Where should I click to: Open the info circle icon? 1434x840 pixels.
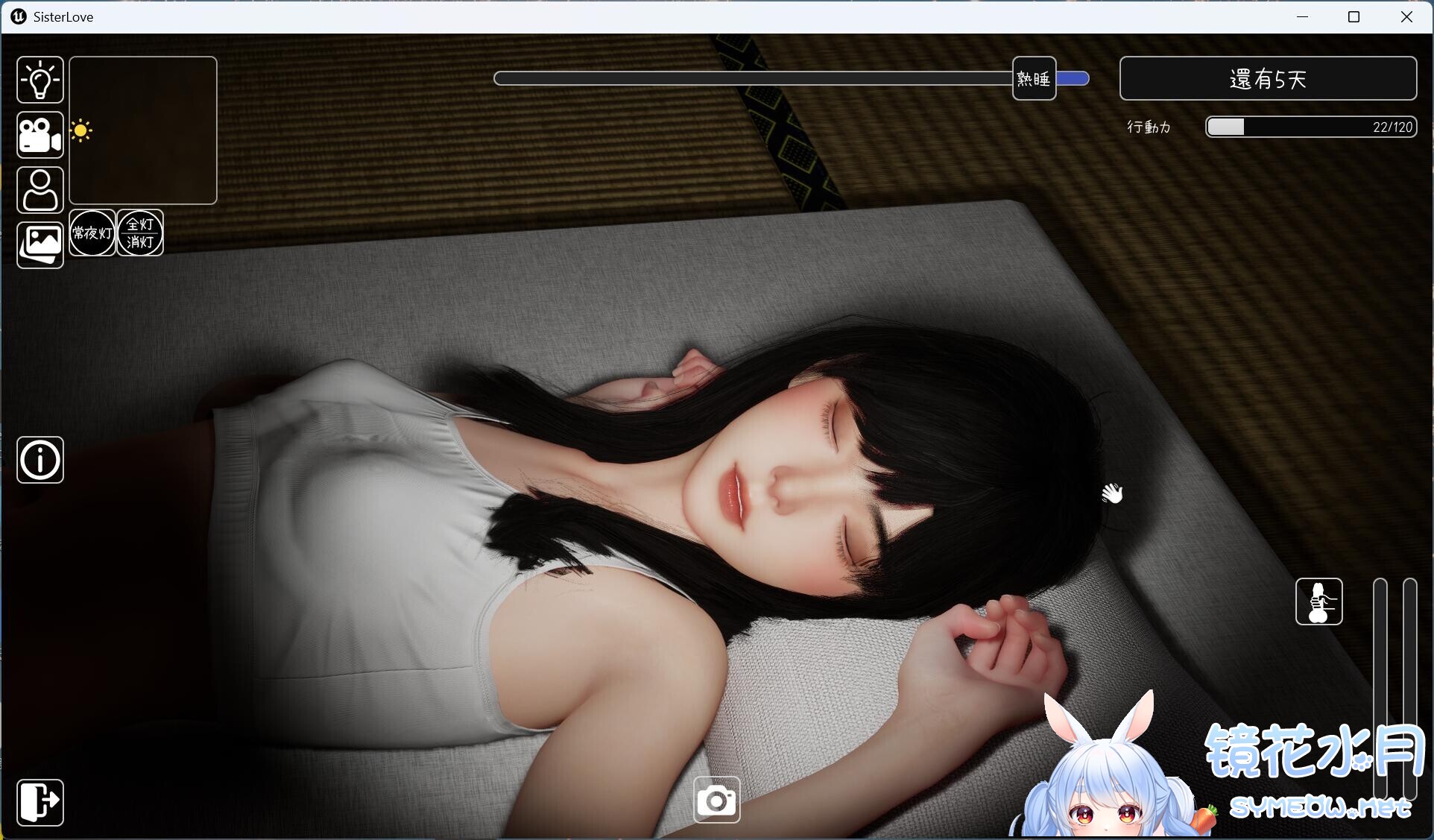click(40, 460)
